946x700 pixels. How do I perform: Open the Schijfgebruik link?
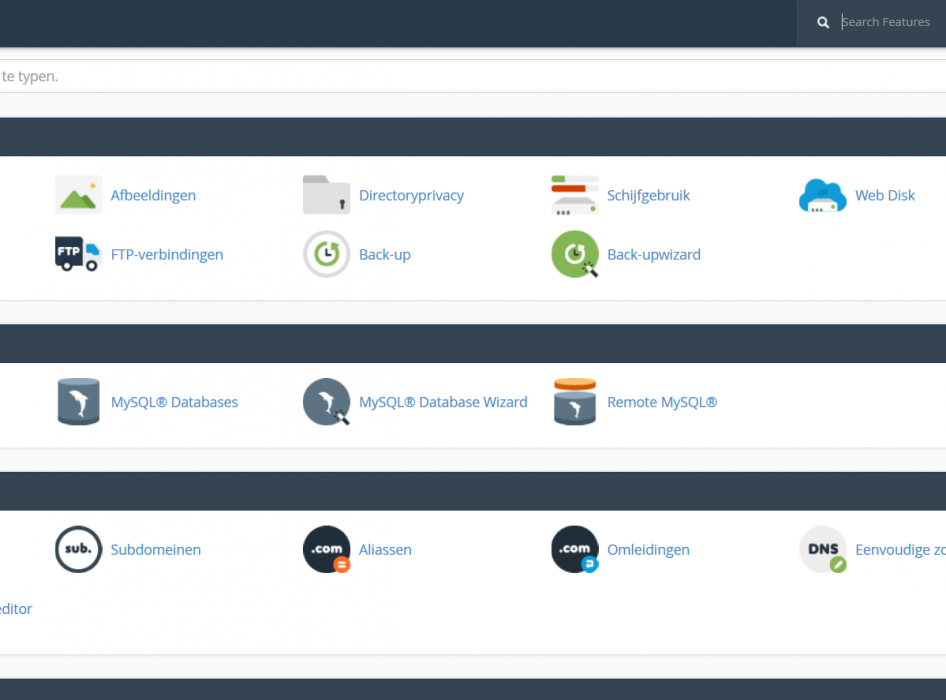click(x=649, y=196)
